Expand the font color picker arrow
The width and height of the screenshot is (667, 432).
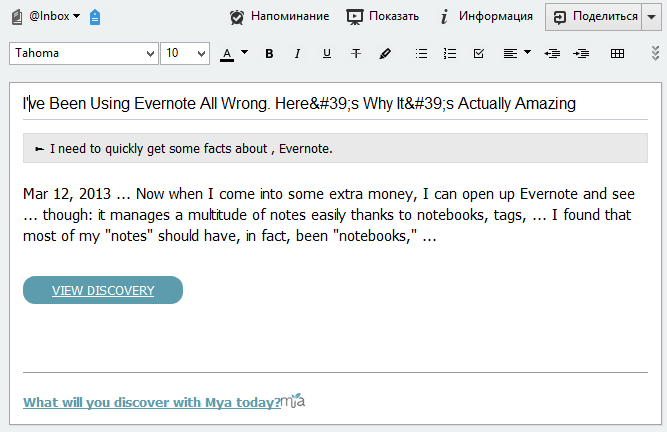pyautogui.click(x=244, y=52)
